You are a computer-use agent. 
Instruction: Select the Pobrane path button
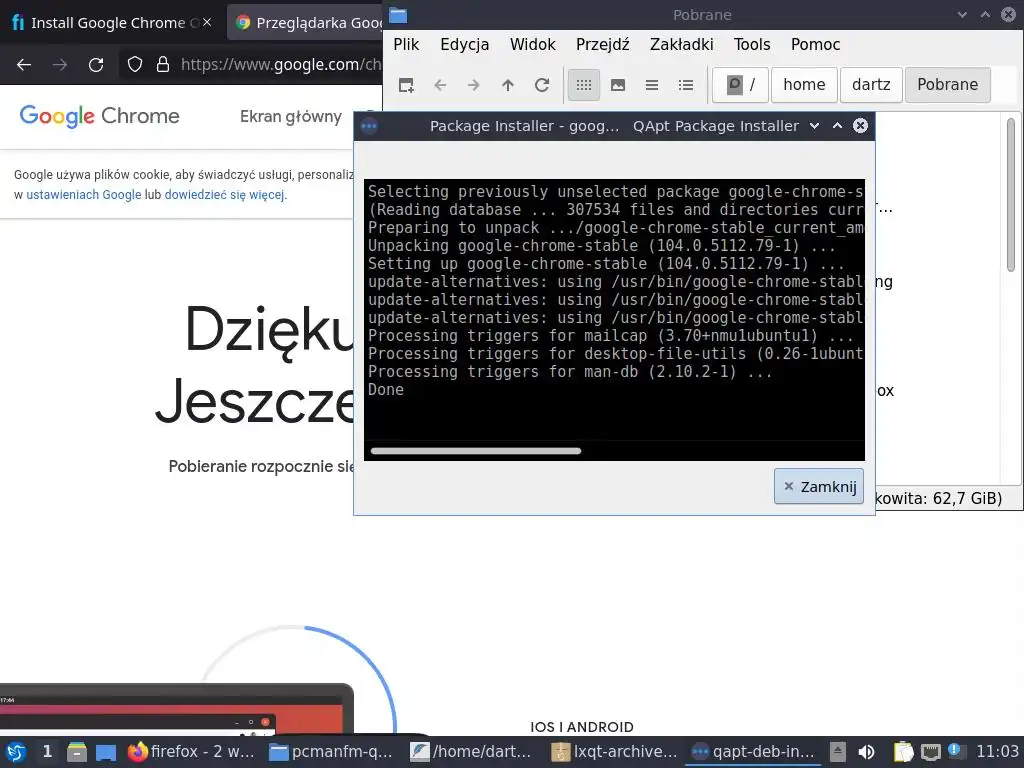(948, 85)
